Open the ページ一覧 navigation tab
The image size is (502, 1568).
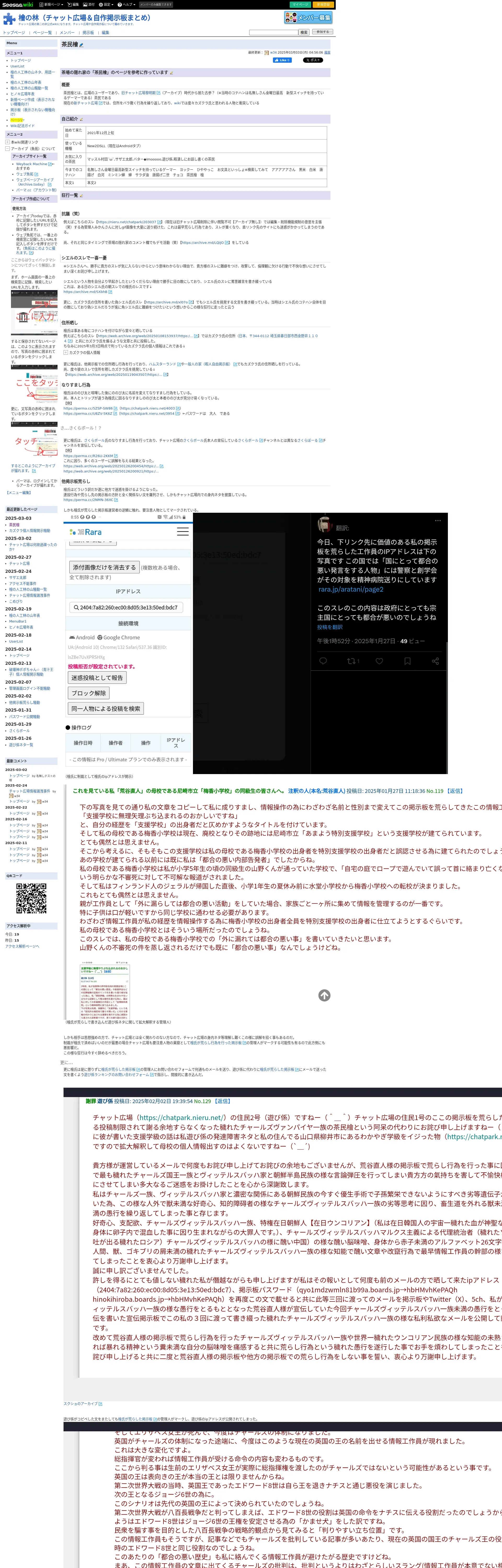[x=42, y=33]
